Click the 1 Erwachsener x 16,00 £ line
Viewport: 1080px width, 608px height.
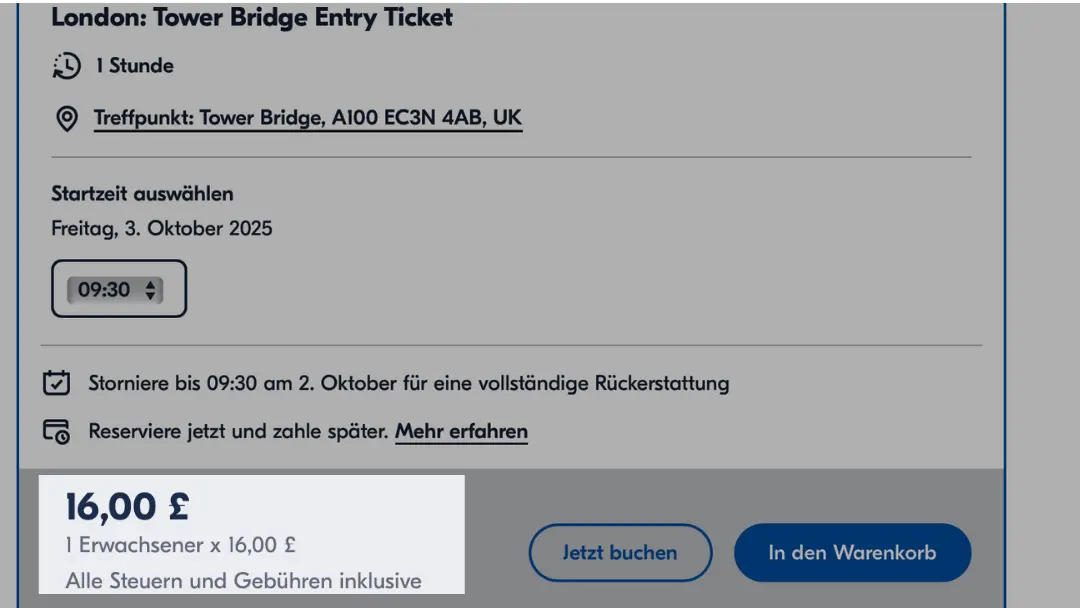tap(180, 546)
